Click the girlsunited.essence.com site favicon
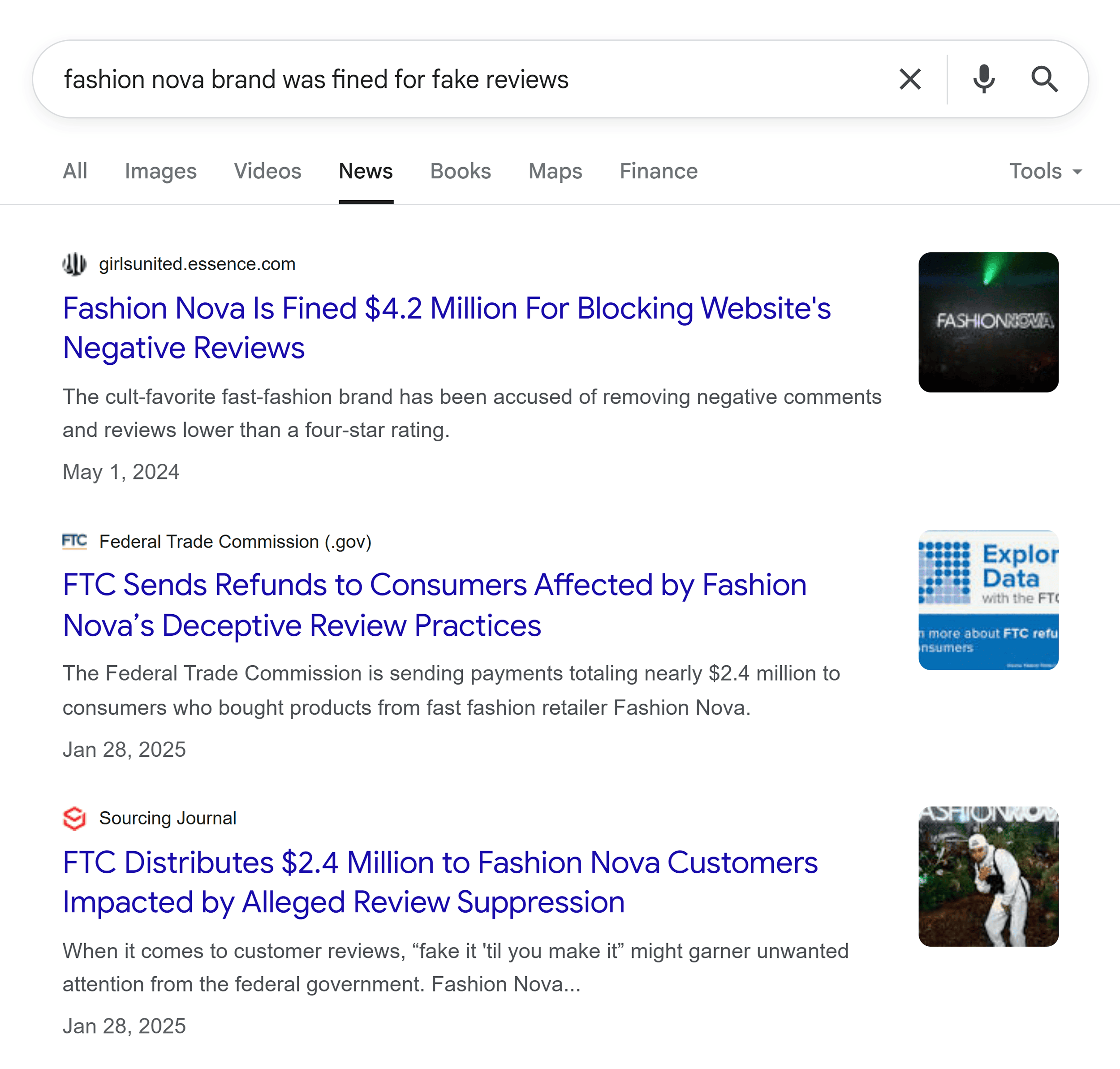The image size is (1120, 1069). [x=75, y=264]
